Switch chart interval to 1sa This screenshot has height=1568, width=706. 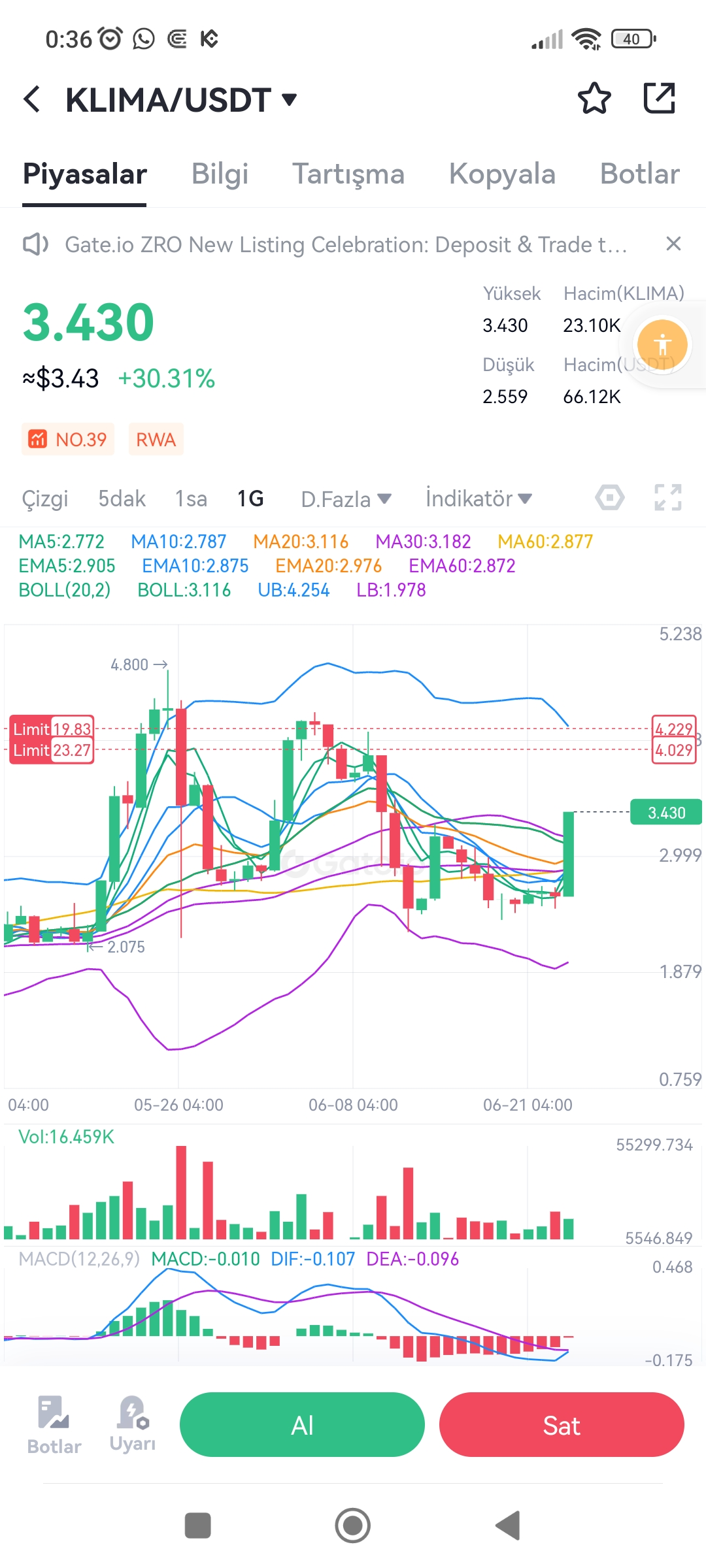pos(191,498)
